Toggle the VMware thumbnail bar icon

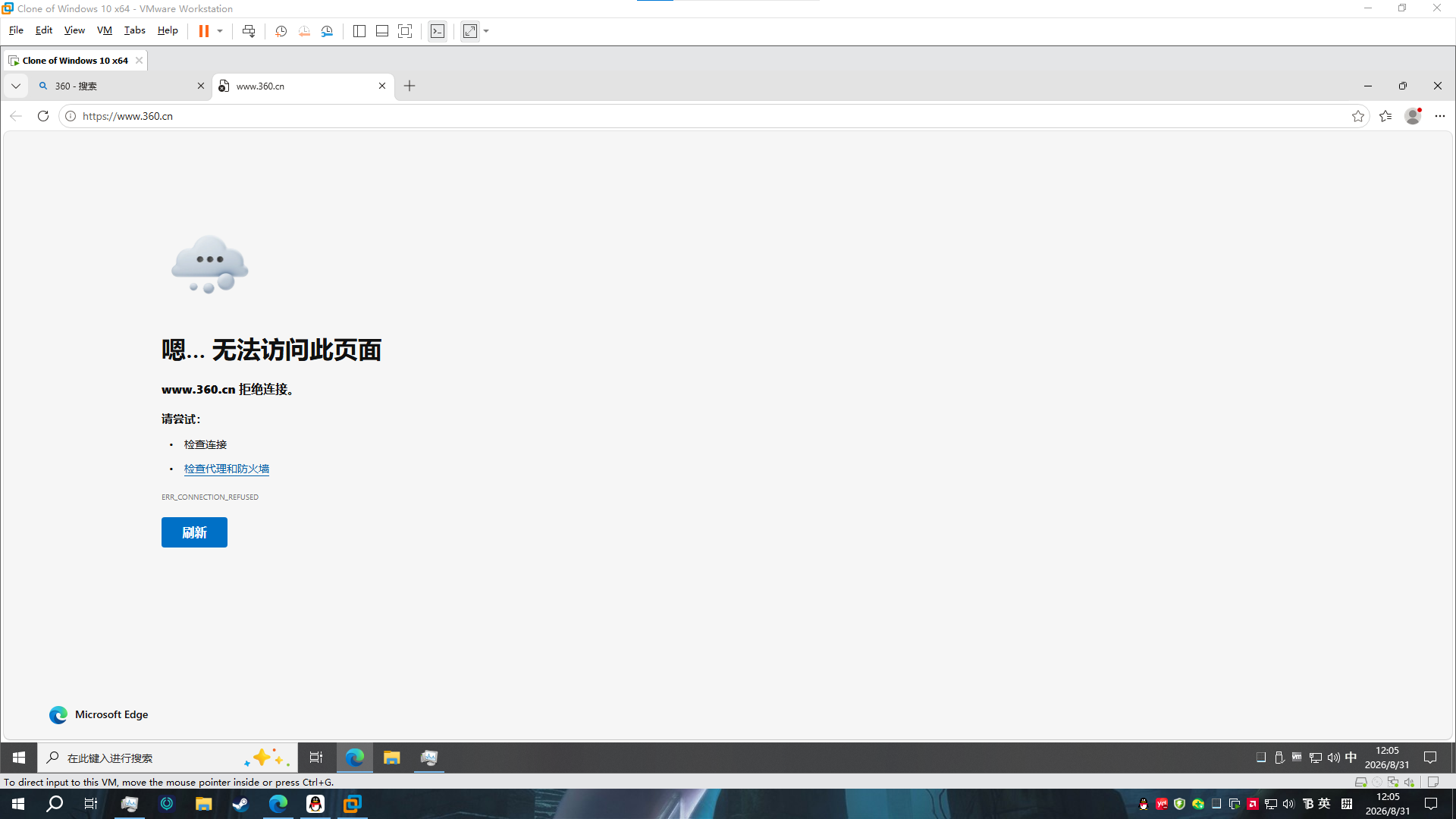(382, 31)
